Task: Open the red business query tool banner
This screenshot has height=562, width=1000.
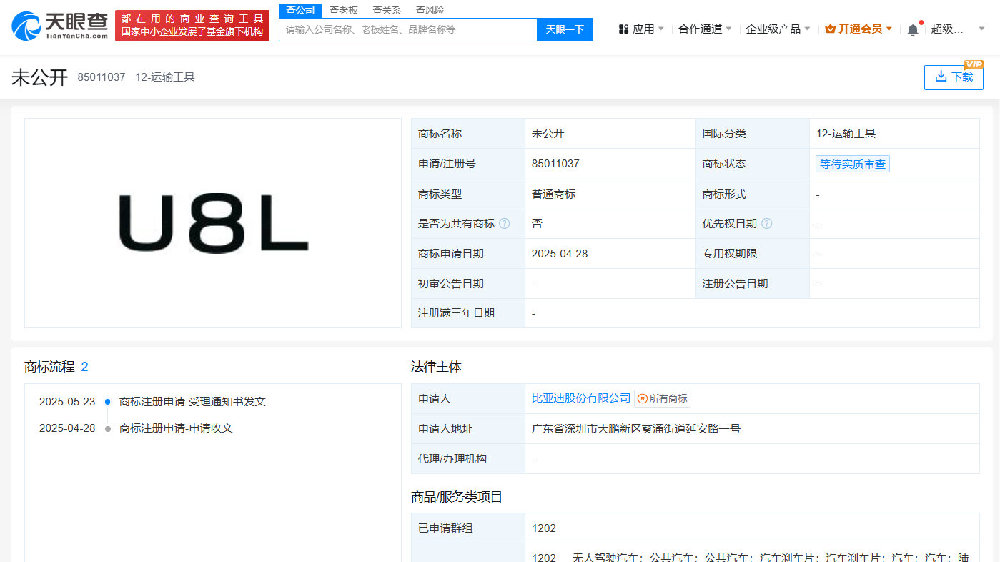Action: pos(192,26)
